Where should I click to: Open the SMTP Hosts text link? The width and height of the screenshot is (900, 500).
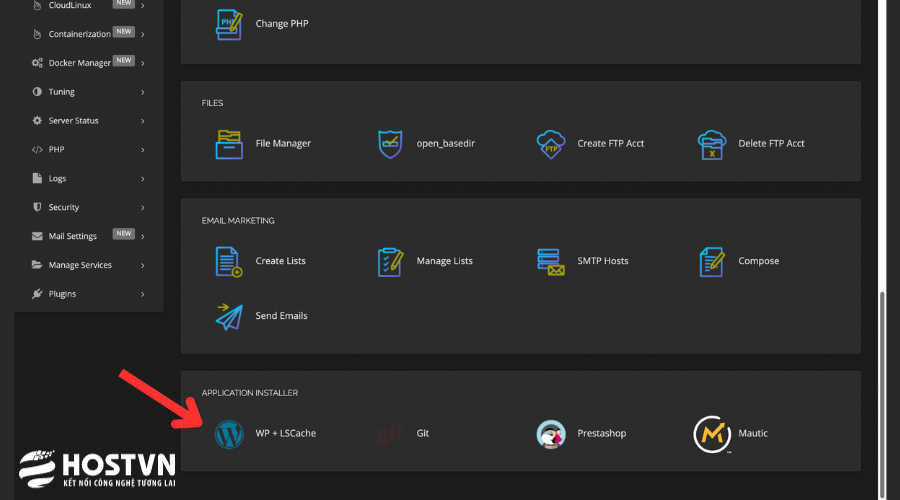(603, 261)
